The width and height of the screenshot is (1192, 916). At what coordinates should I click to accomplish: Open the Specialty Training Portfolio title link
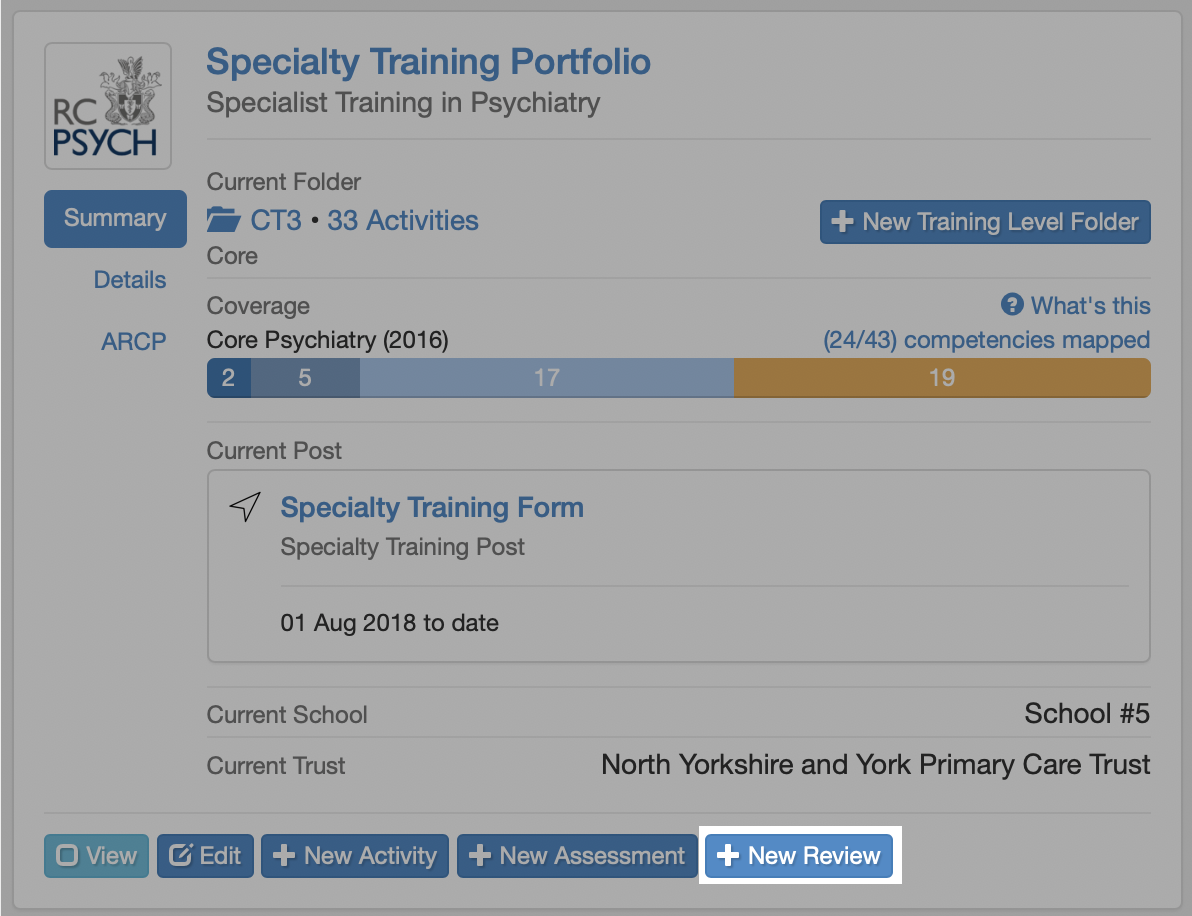(x=428, y=62)
